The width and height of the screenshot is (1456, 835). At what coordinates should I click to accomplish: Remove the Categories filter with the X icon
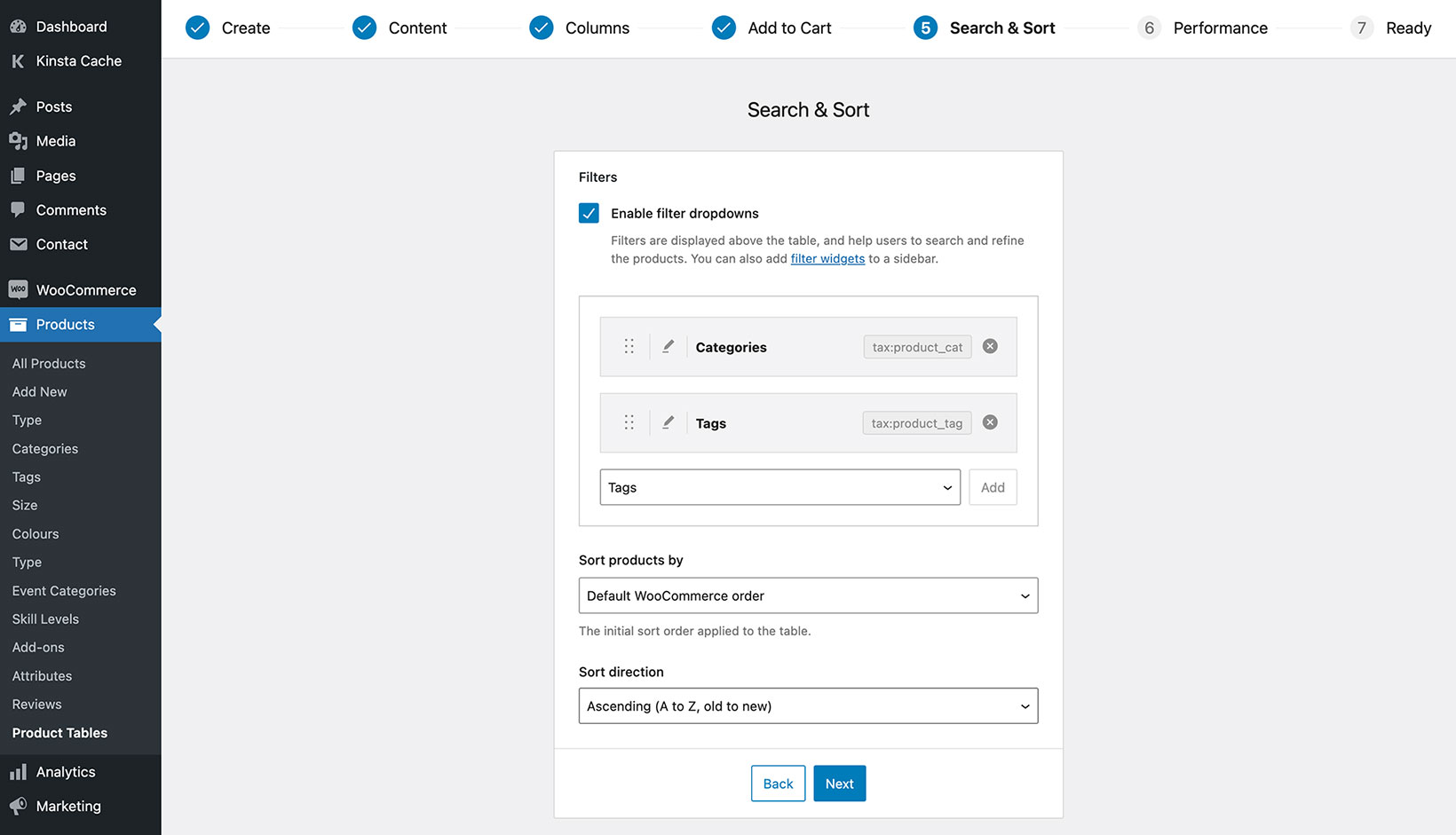pos(989,346)
